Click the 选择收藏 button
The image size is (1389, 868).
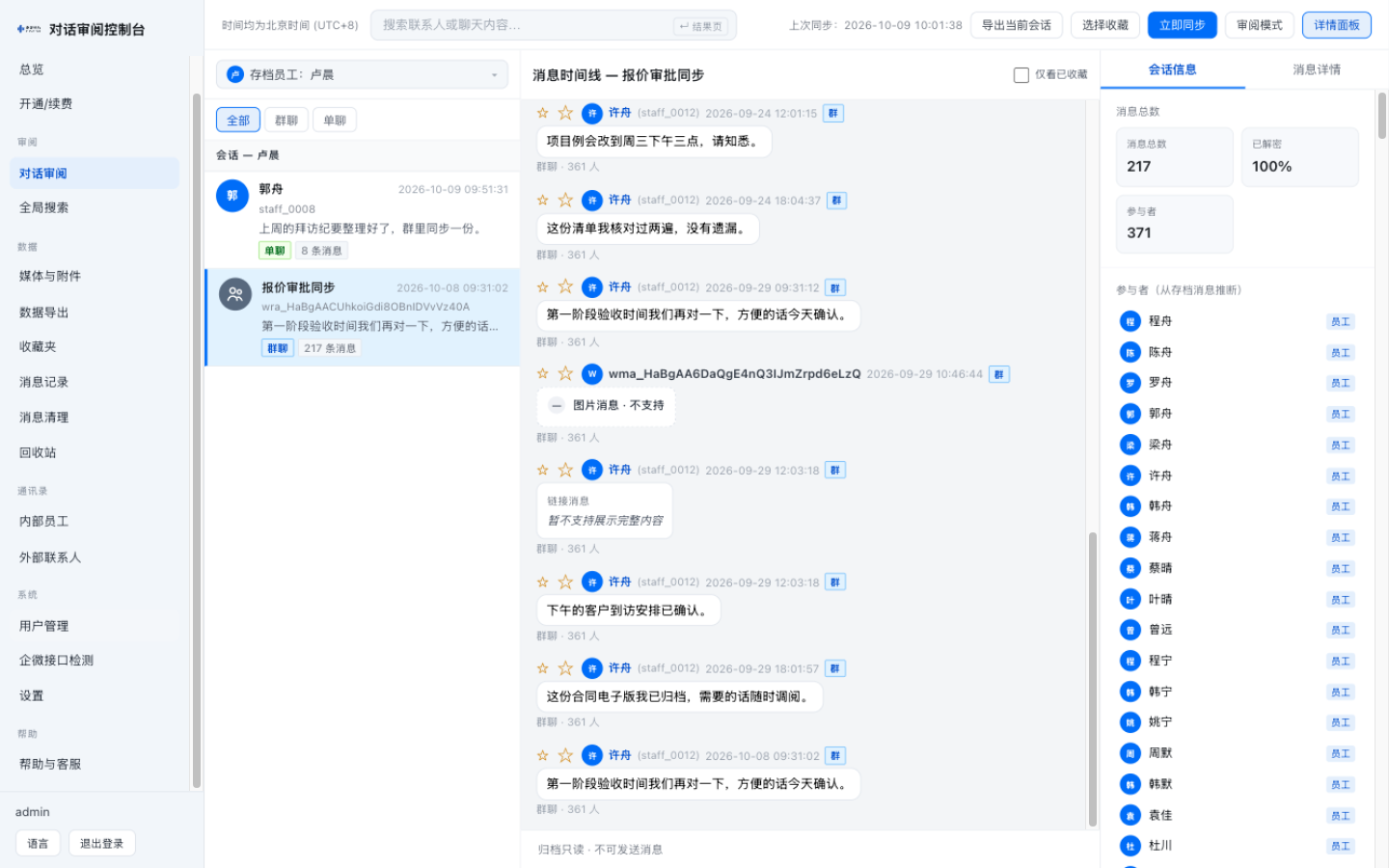pyautogui.click(x=1105, y=25)
